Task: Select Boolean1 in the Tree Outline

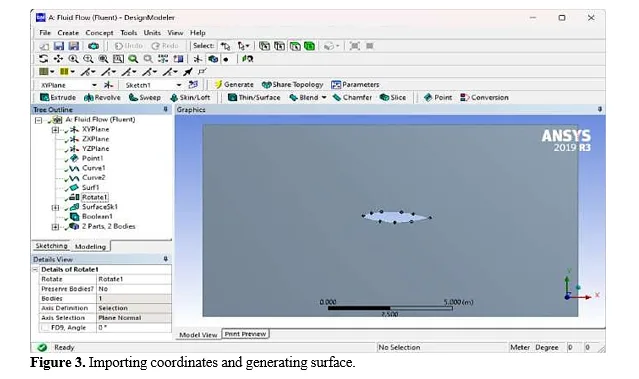Action: click(97, 217)
